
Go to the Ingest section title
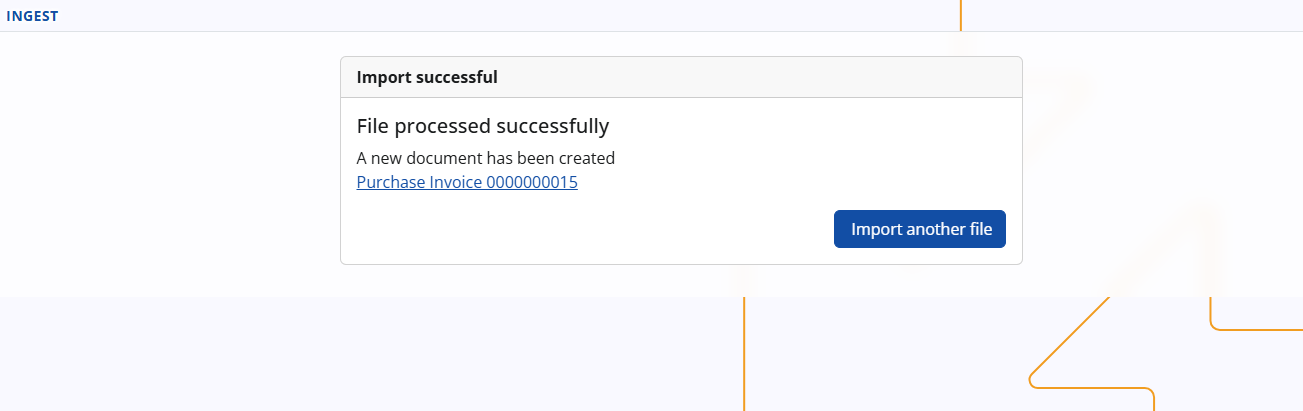point(32,15)
